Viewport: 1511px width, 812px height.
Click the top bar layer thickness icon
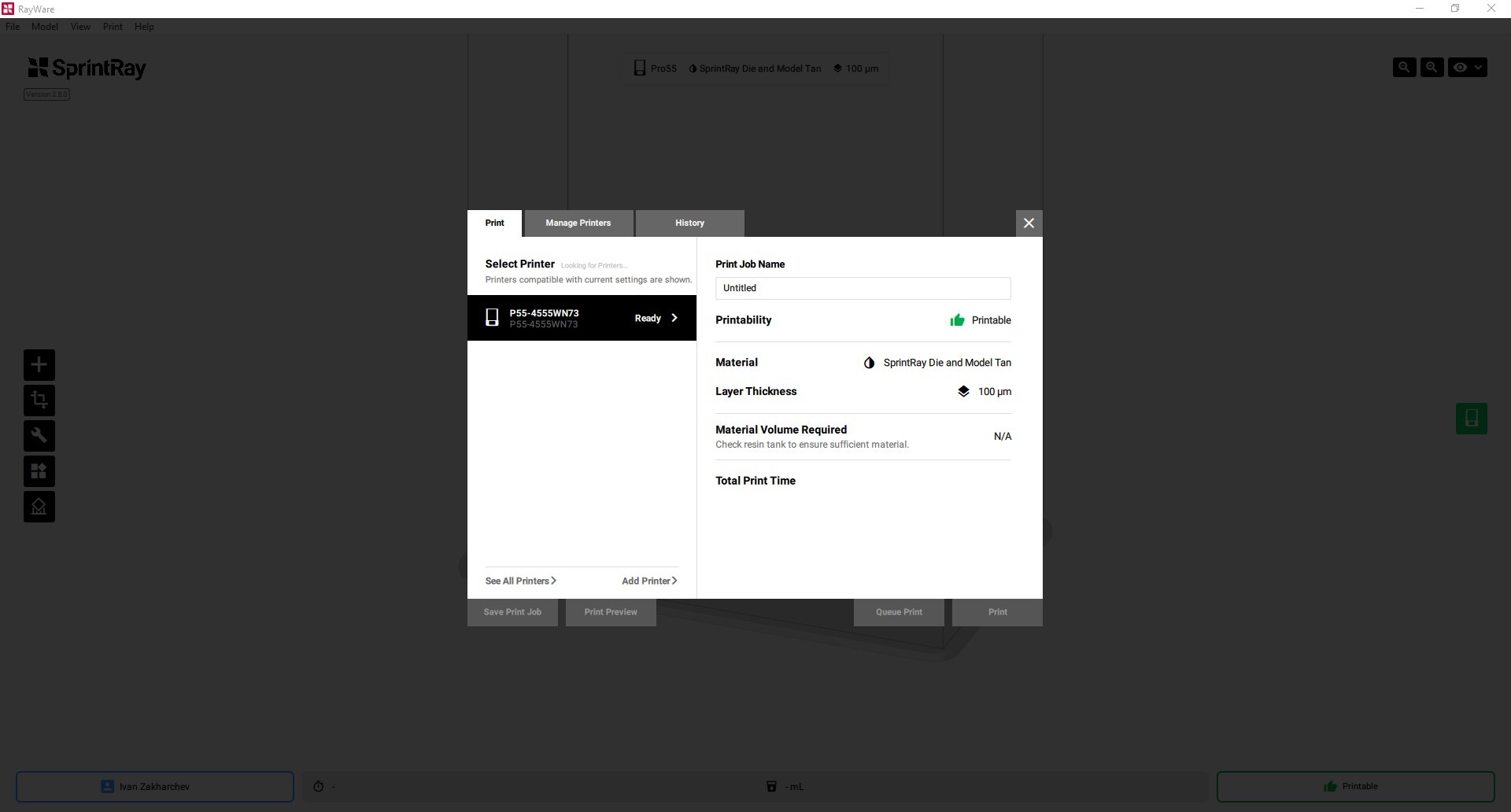[837, 68]
